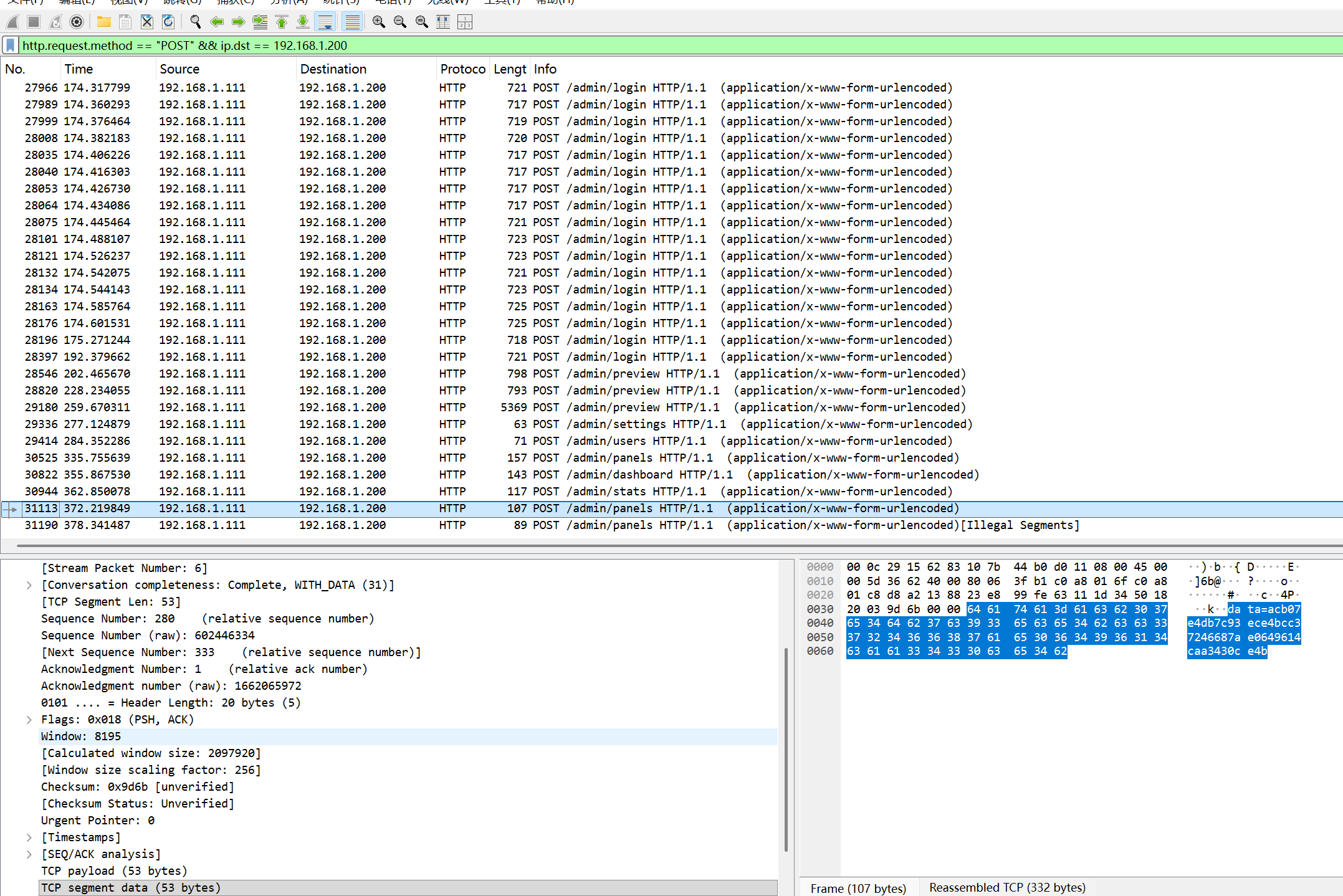Click the find packet magnifier icon
This screenshot has width=1343, height=896.
[195, 22]
